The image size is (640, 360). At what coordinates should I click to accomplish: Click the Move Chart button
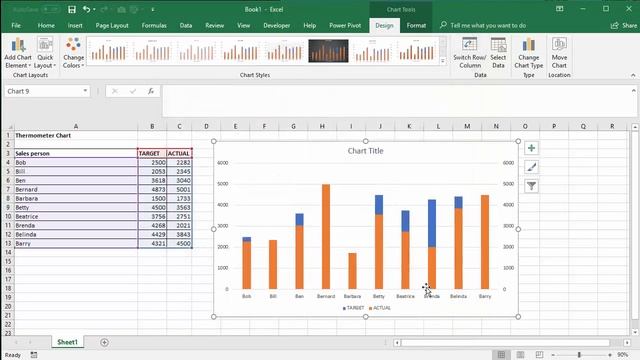559,53
